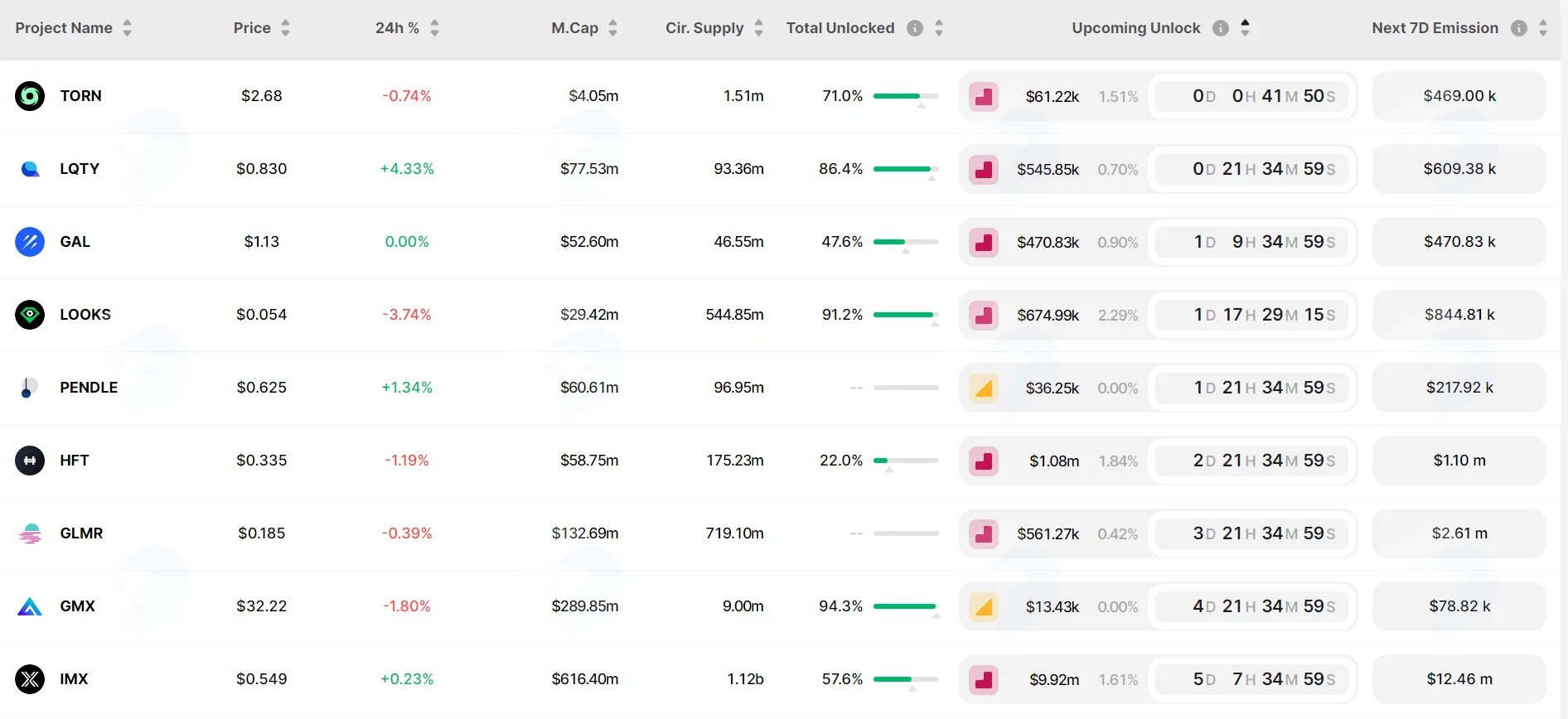This screenshot has height=719, width=1568.
Task: Click the TORN token logo icon
Action: click(30, 96)
